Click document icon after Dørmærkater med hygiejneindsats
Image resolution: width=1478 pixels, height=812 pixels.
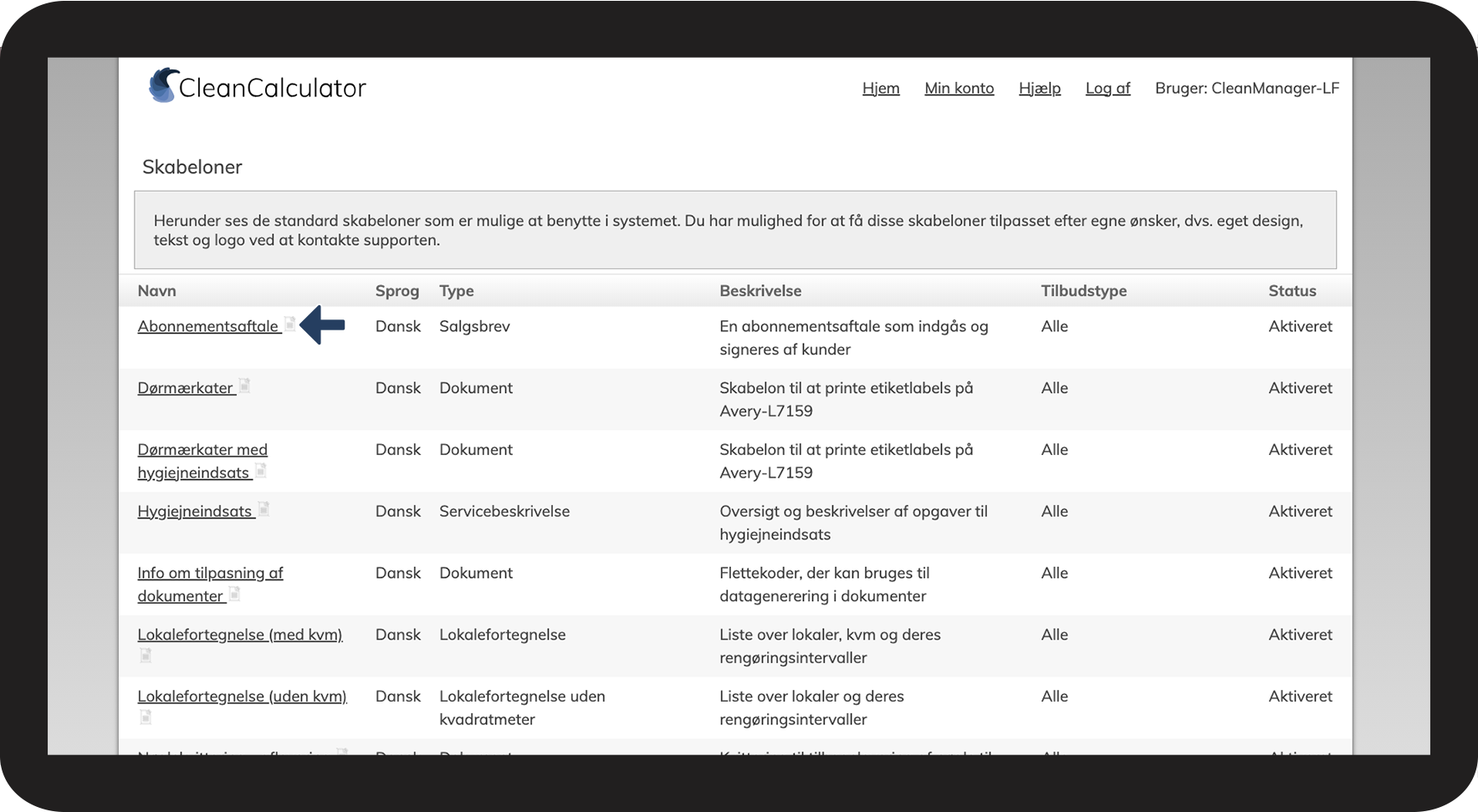pos(261,471)
